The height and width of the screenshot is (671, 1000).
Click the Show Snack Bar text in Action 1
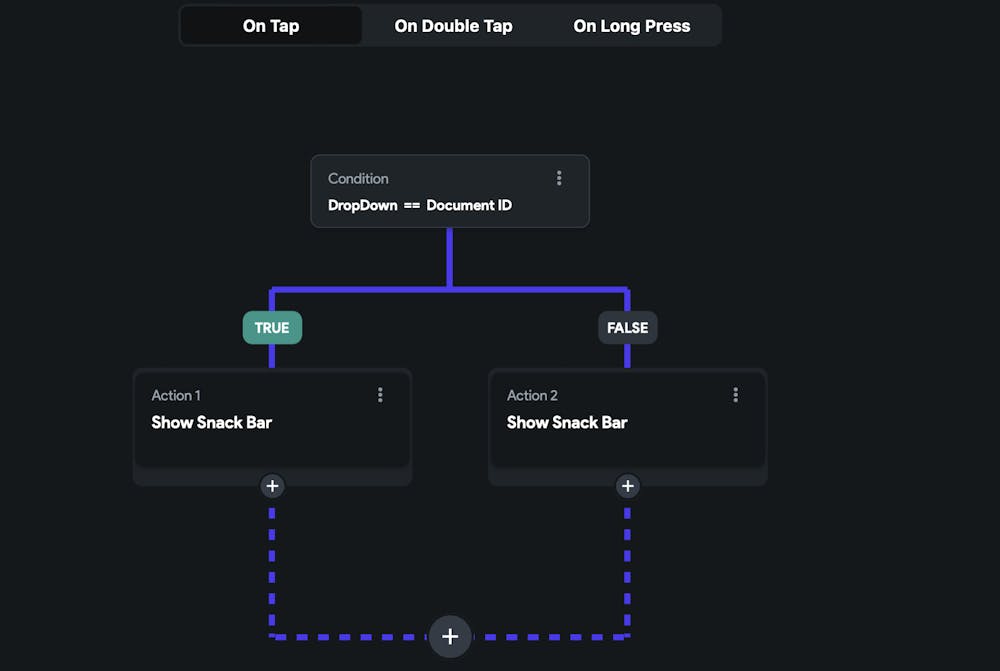(x=211, y=422)
